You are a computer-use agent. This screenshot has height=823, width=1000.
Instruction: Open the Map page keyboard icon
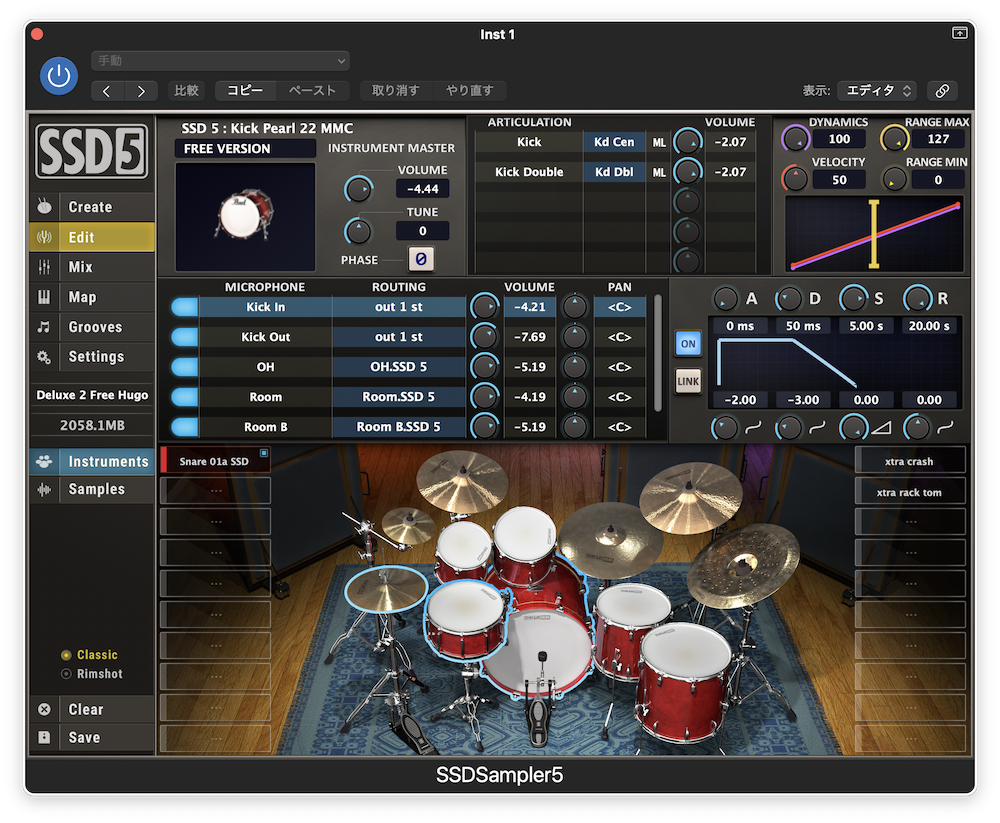[x=44, y=297]
